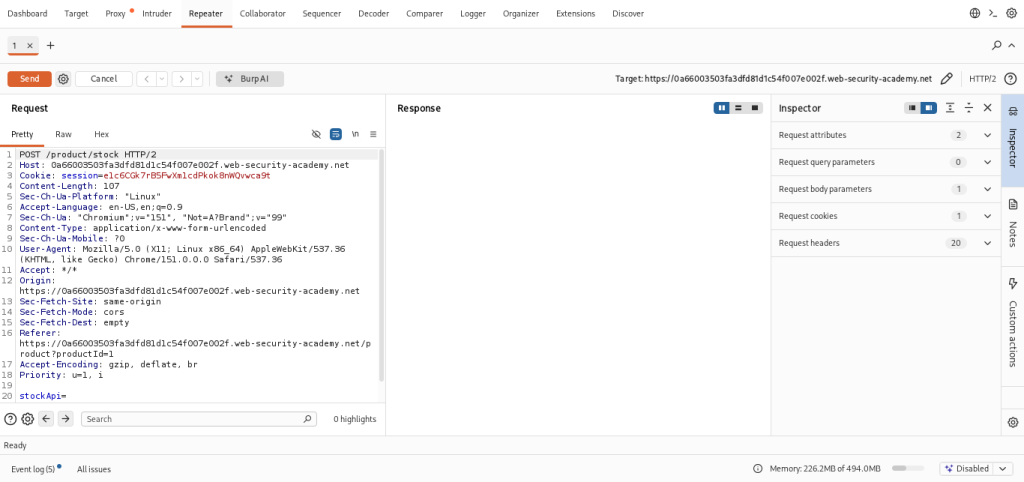Click the POST /product/stock request line
The width and height of the screenshot is (1024, 482).
[88, 155]
